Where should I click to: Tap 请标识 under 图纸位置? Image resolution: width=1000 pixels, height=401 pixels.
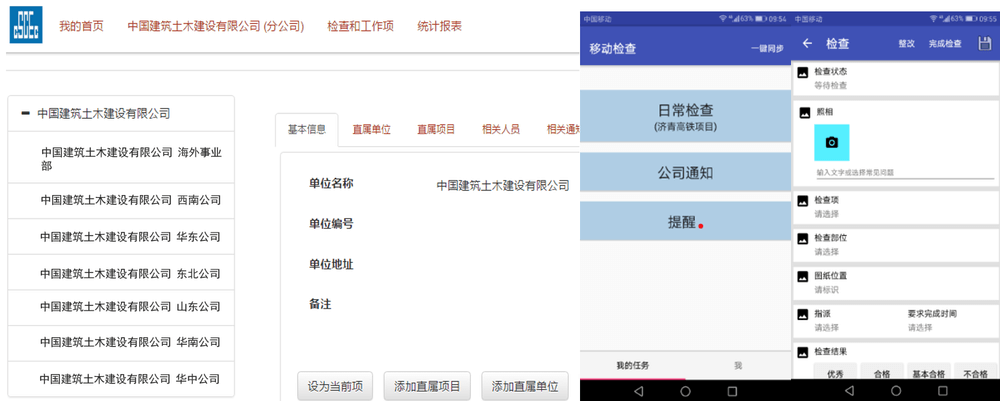[827, 290]
